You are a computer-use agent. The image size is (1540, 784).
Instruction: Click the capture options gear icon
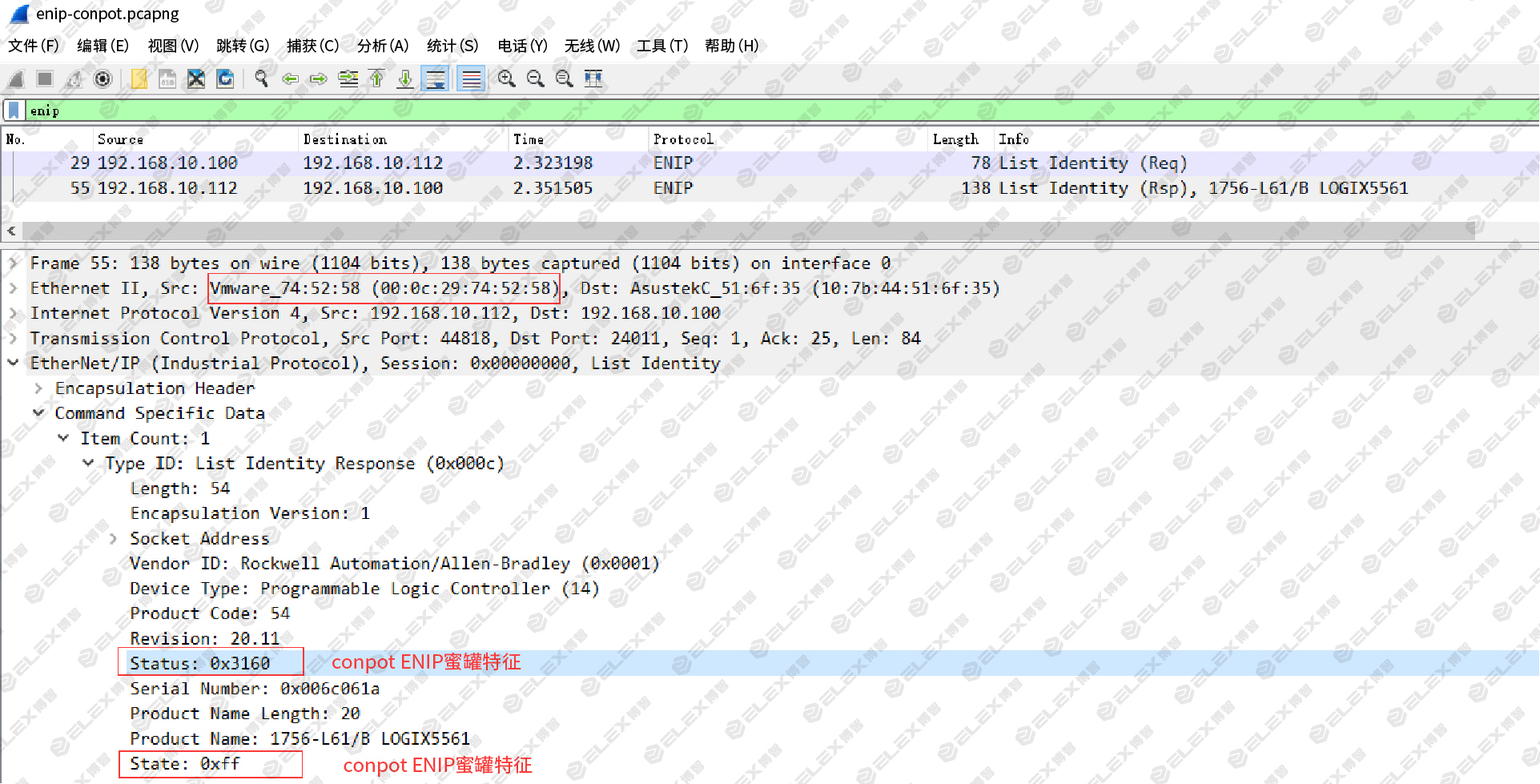103,78
